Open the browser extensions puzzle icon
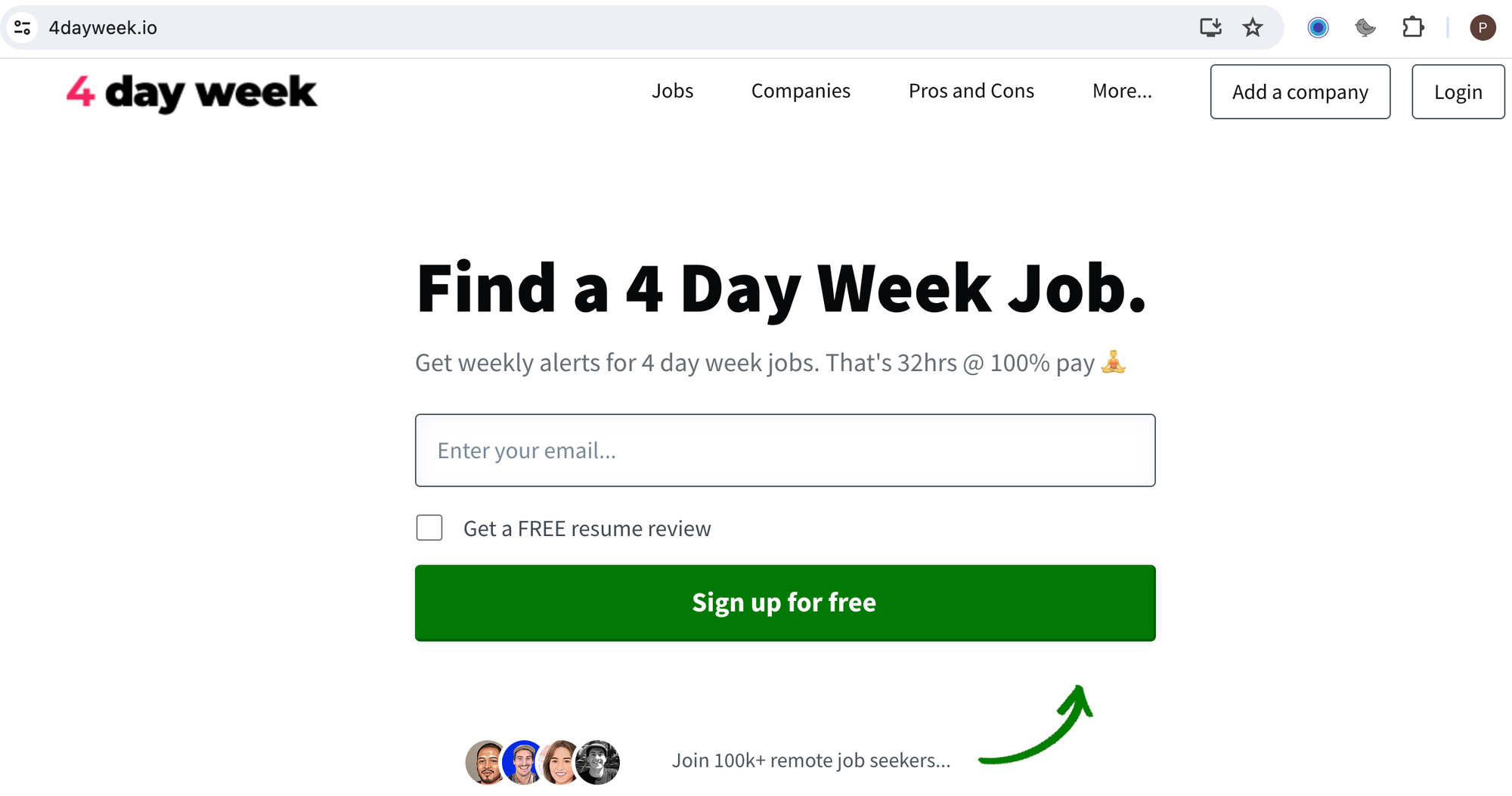 (x=1413, y=27)
